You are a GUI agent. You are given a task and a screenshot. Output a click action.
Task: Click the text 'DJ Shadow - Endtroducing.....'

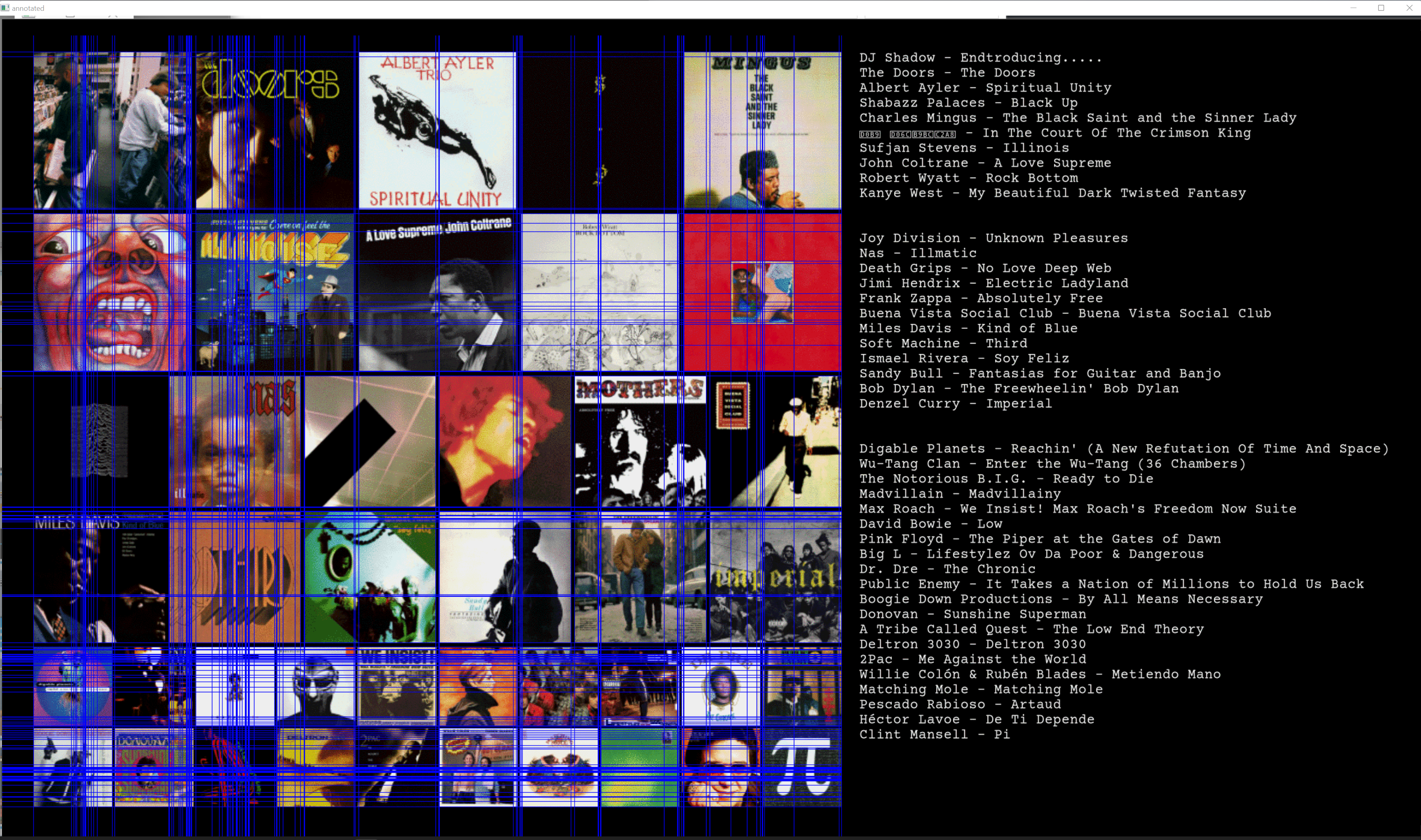coord(981,58)
